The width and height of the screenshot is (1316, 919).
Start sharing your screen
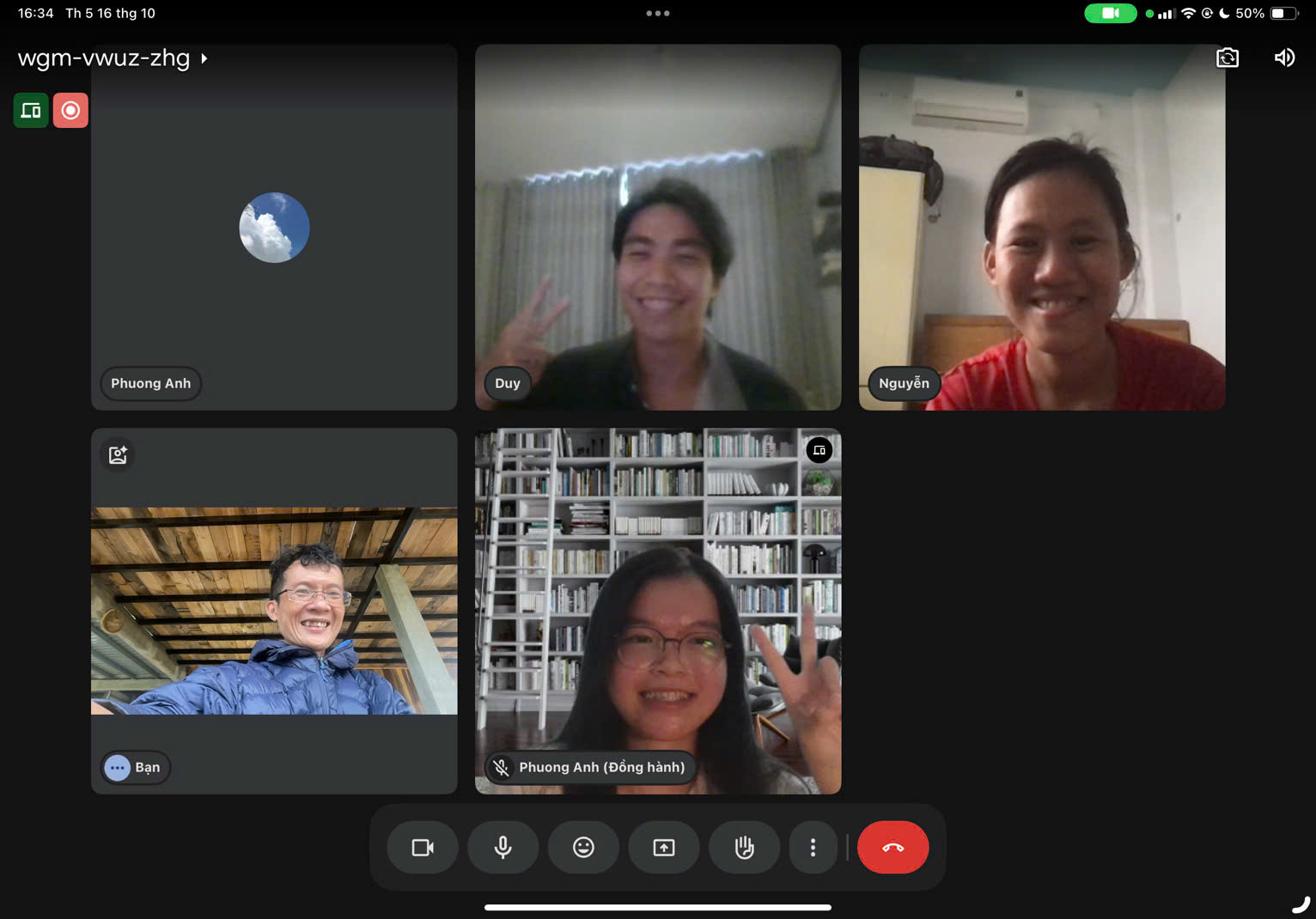coord(664,848)
